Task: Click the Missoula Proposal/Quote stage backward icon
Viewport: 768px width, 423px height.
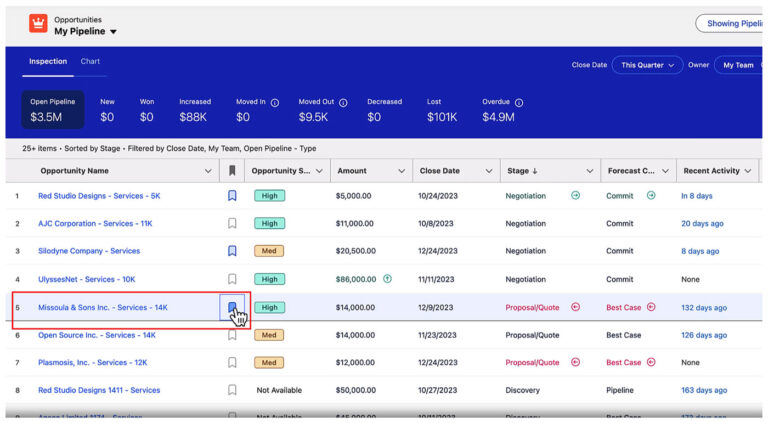Action: pos(575,307)
